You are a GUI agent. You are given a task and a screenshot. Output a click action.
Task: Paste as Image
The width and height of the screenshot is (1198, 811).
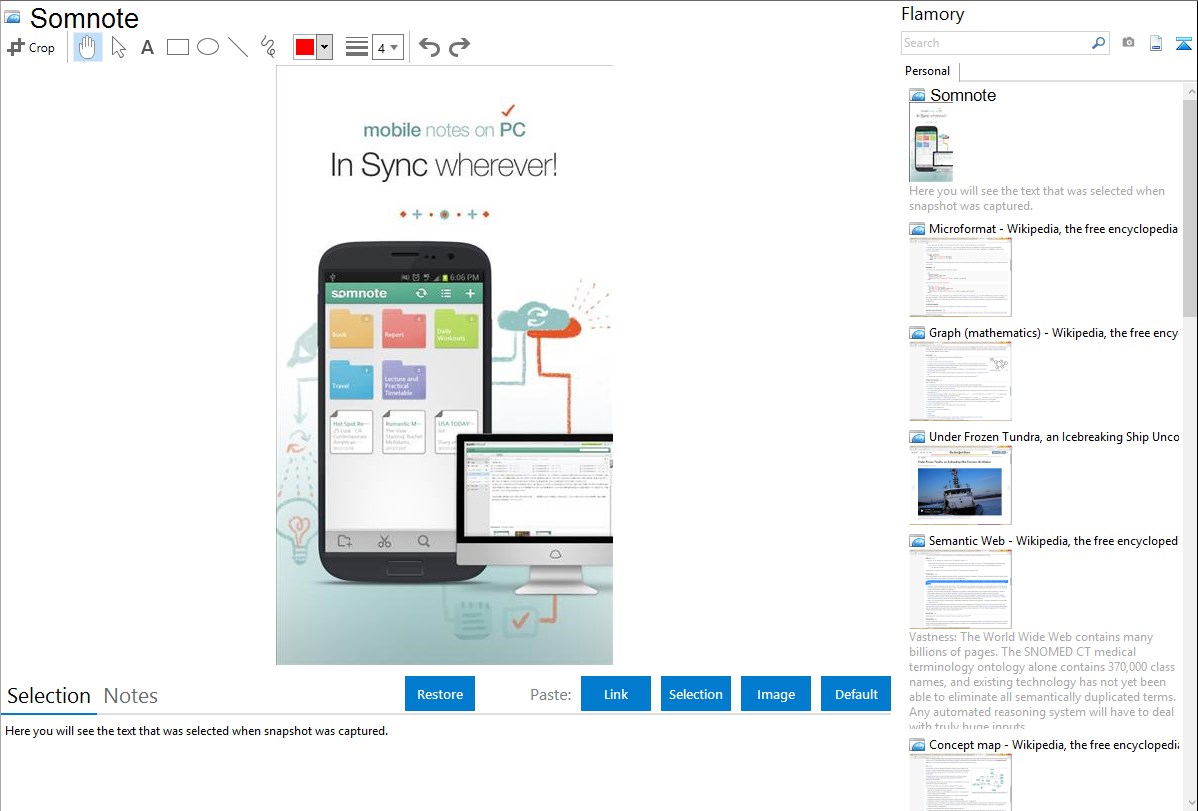[x=776, y=694]
